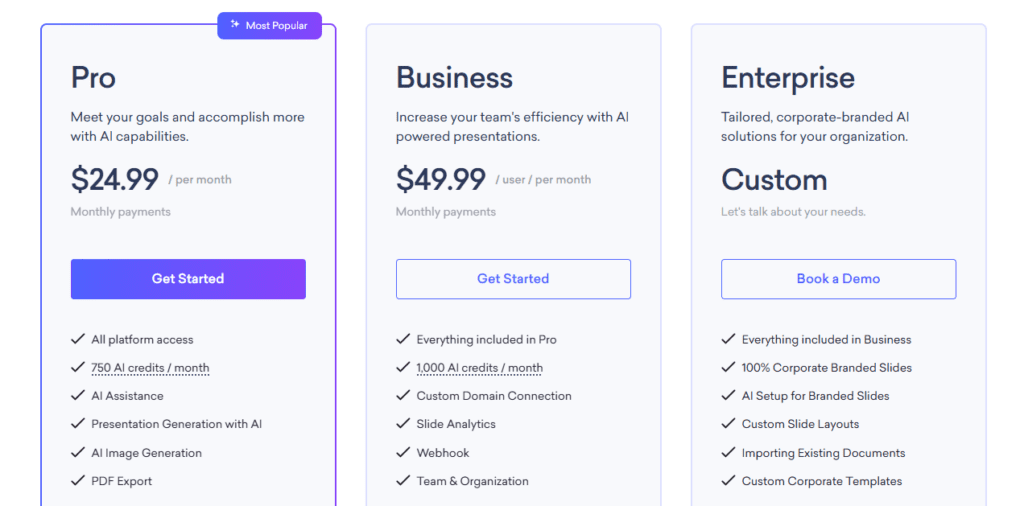Click the underlined 750 AI credits / month text
The image size is (1024, 506).
pyautogui.click(x=150, y=368)
